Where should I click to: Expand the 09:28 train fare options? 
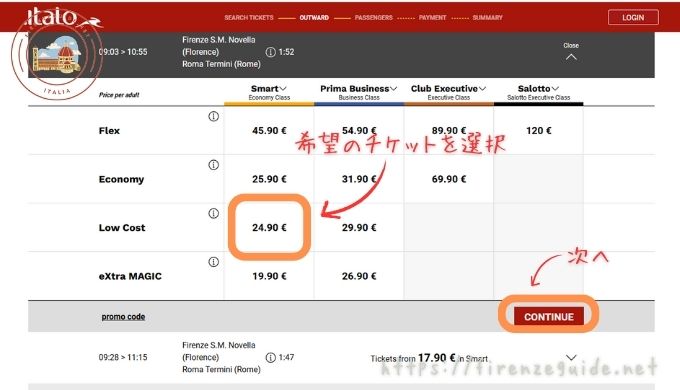pos(571,357)
